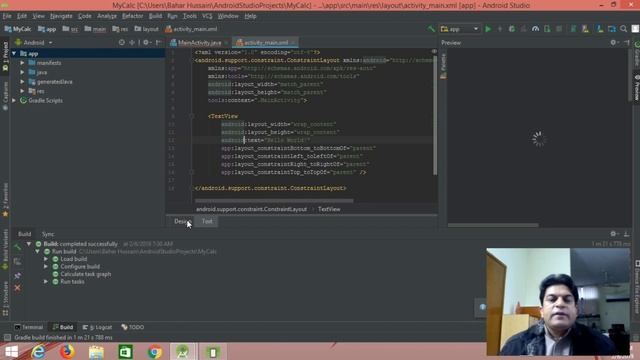
Task: Expand the manifests folder
Action: 22,63
